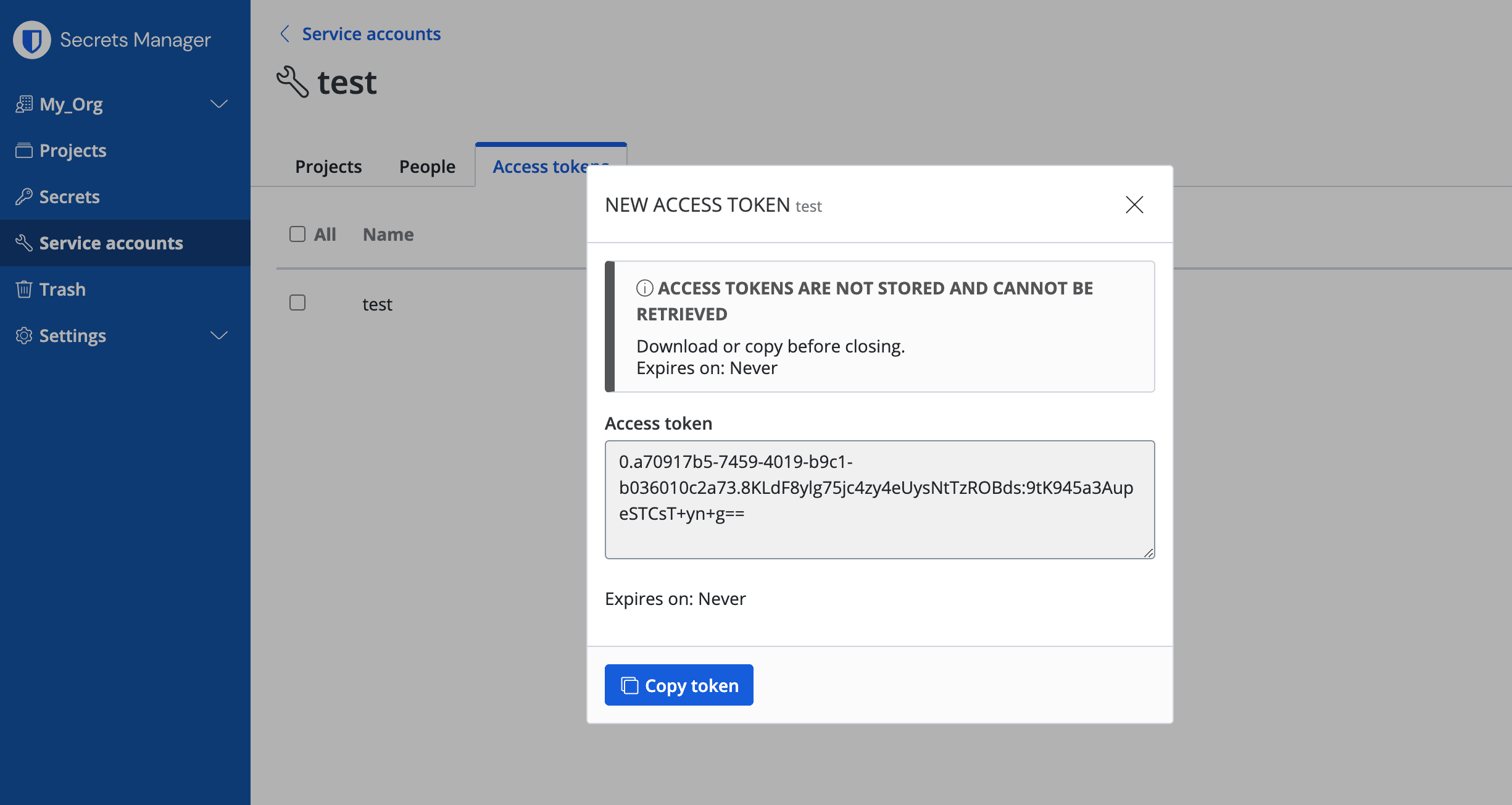Select the access token text field
The height and width of the screenshot is (805, 1512).
tap(879, 499)
